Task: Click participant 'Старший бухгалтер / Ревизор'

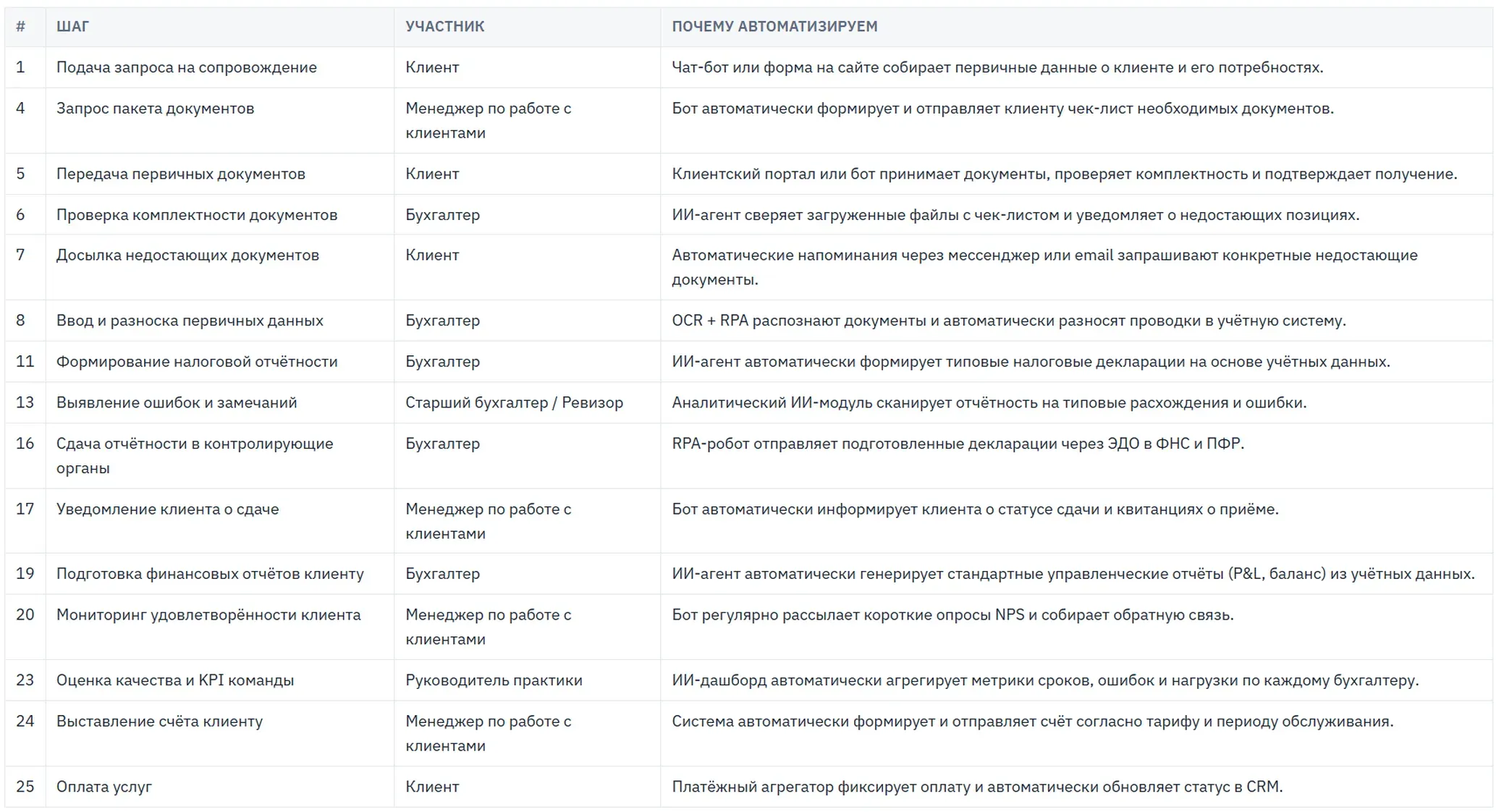Action: [x=514, y=402]
